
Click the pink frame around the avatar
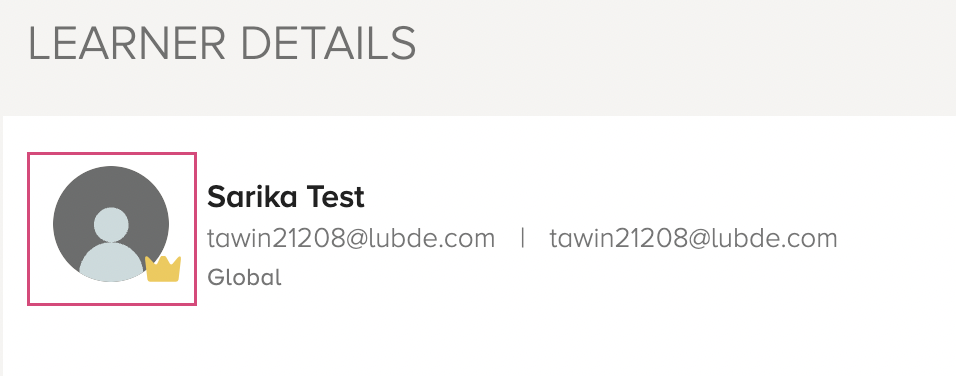tap(112, 229)
